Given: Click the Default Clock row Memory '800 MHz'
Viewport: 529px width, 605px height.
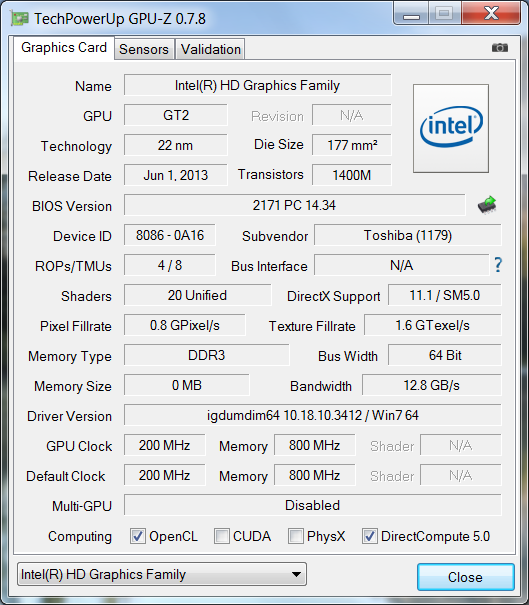Looking at the screenshot, I should [x=314, y=475].
